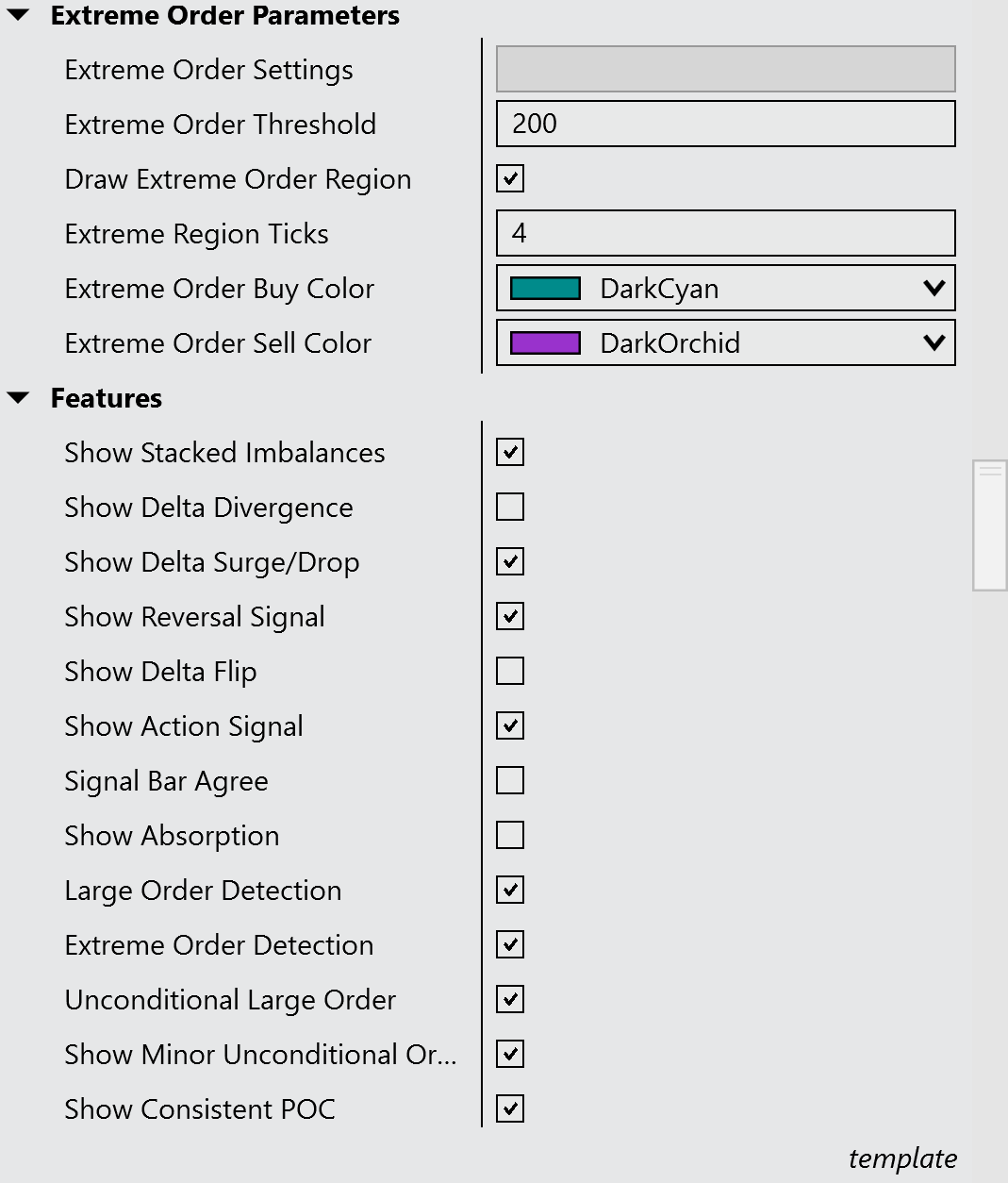Toggle Show Reversal Signal checkbox

pos(510,616)
